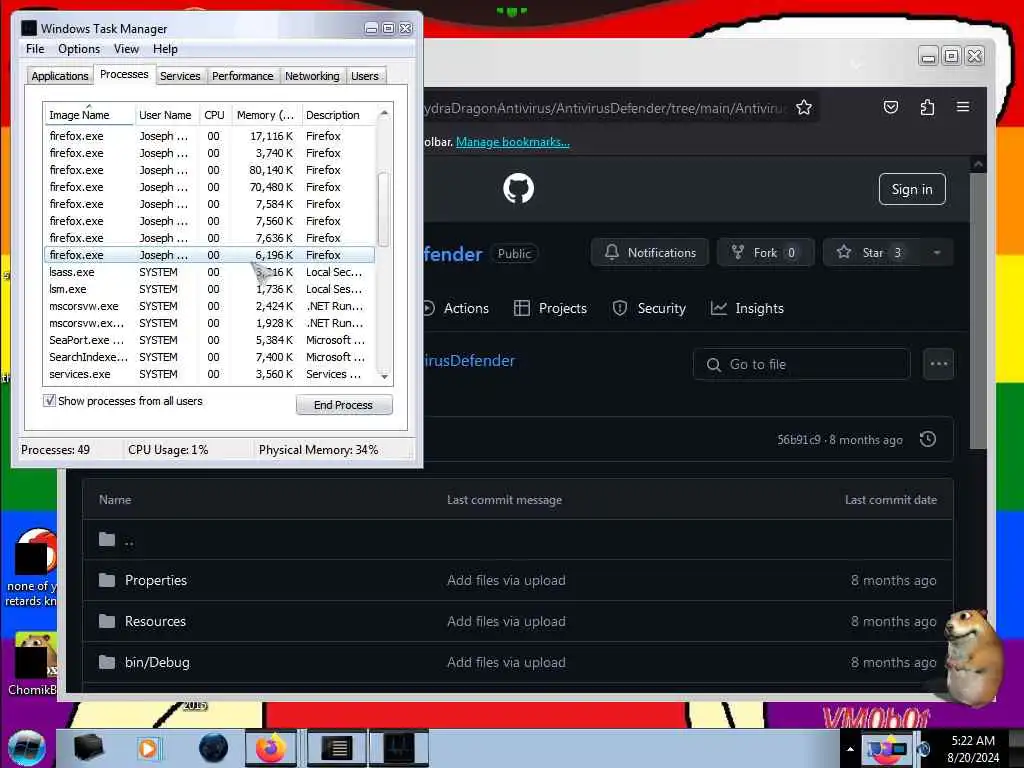This screenshot has width=1024, height=768.
Task: Click the taskbar clock showing 5:22 AM
Action: tap(973, 749)
